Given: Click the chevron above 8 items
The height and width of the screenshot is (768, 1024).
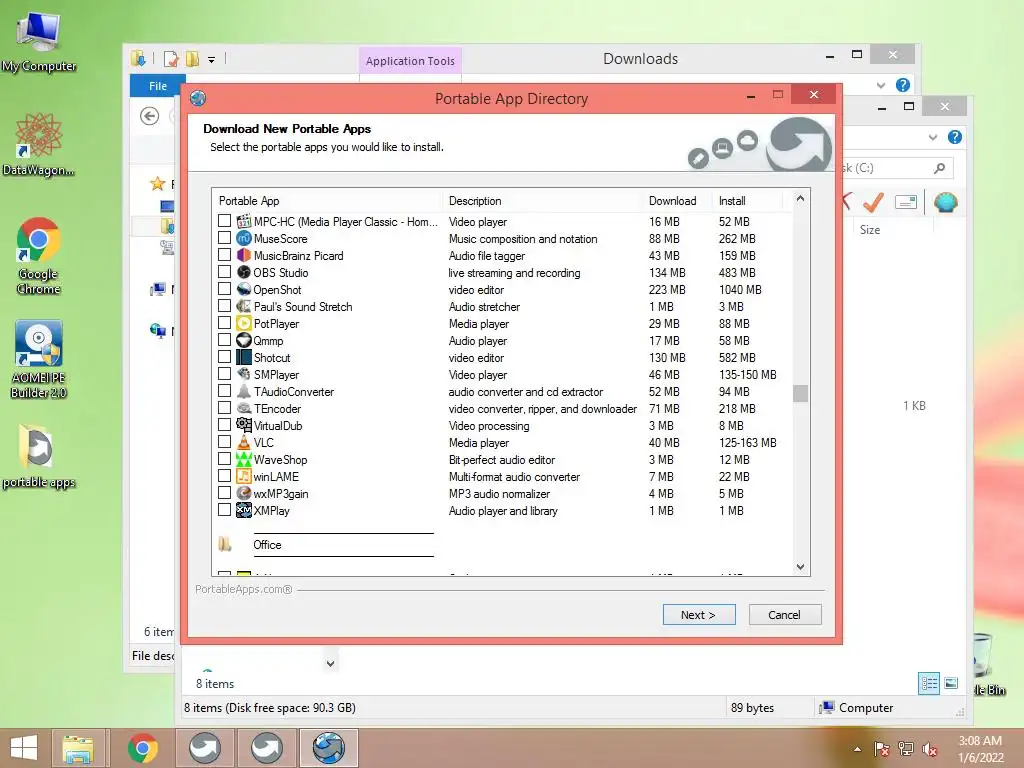Looking at the screenshot, I should coord(330,664).
